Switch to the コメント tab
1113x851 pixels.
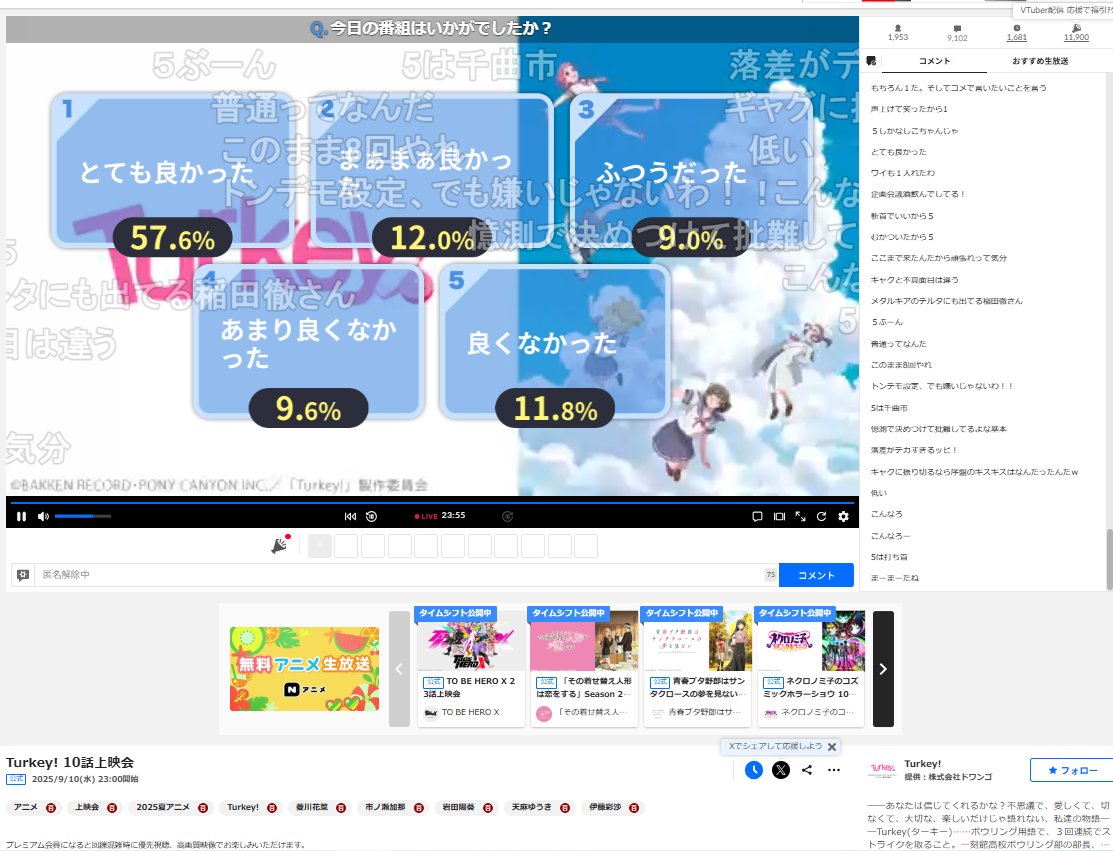tap(934, 61)
